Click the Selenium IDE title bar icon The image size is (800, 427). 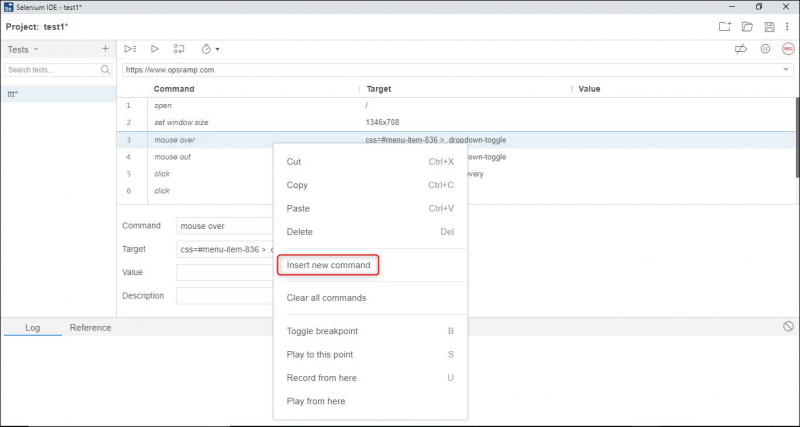(8, 7)
